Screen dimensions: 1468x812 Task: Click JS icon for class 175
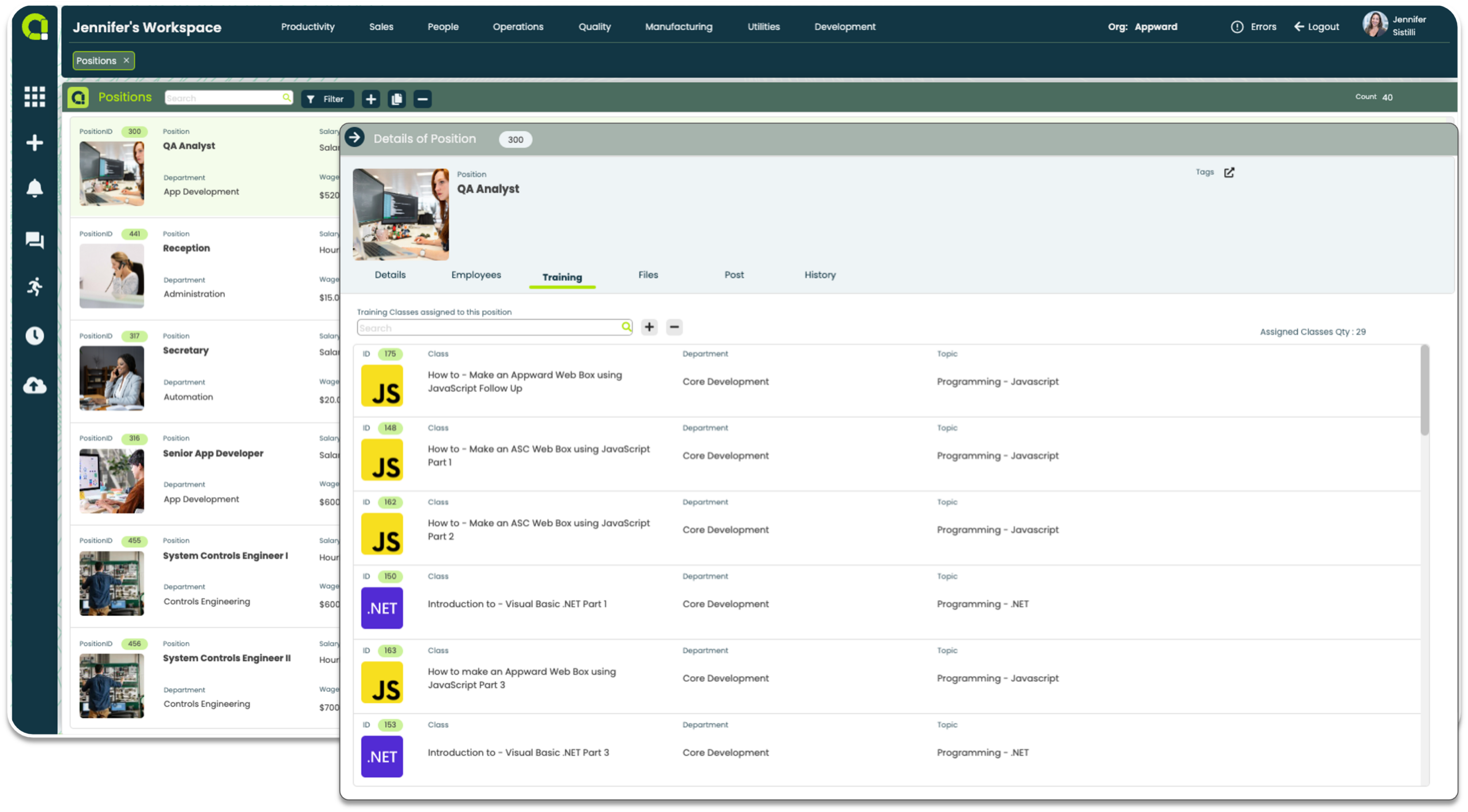pyautogui.click(x=382, y=385)
